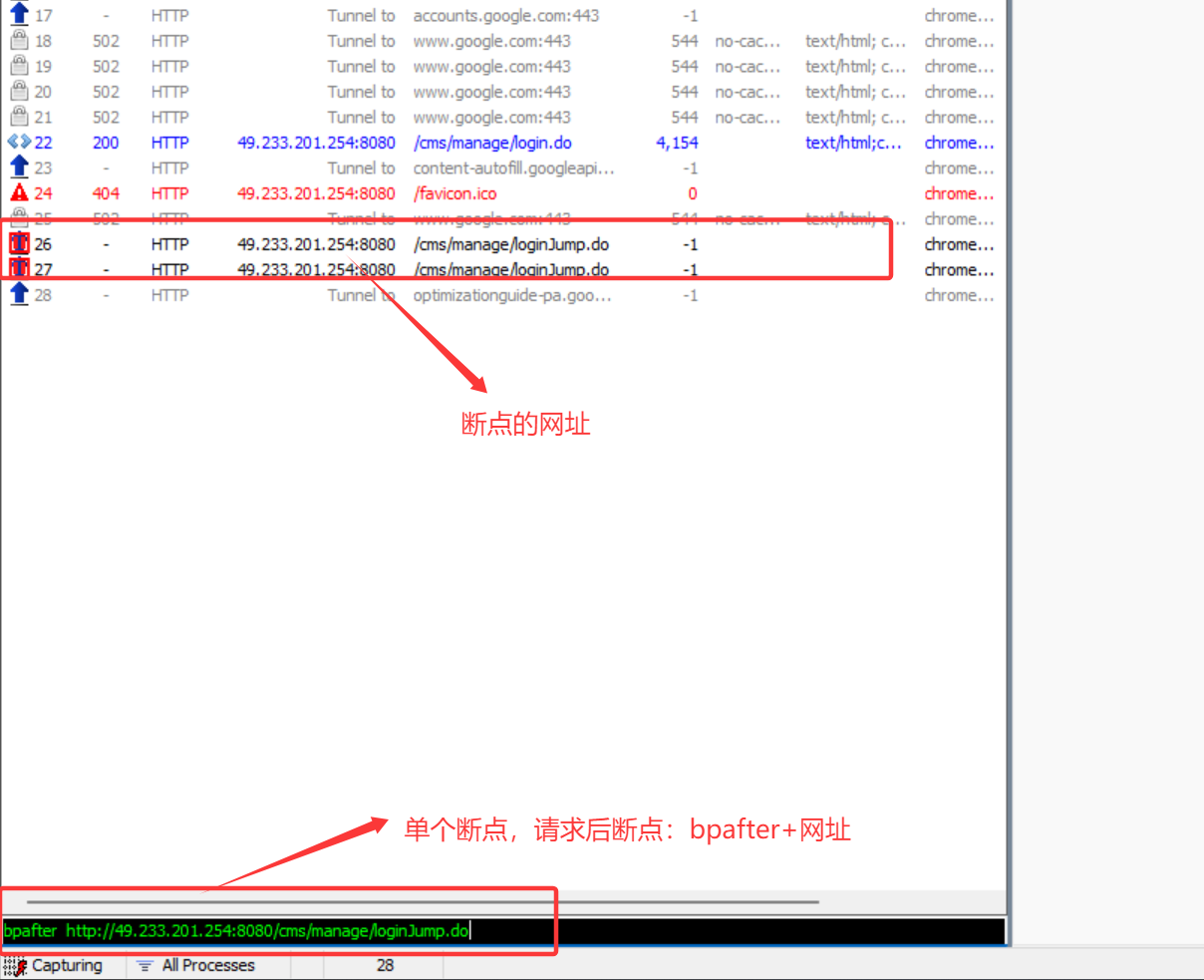Click www.google.com:443 URL in session 19
The image size is (1204, 980).
pyautogui.click(x=491, y=67)
